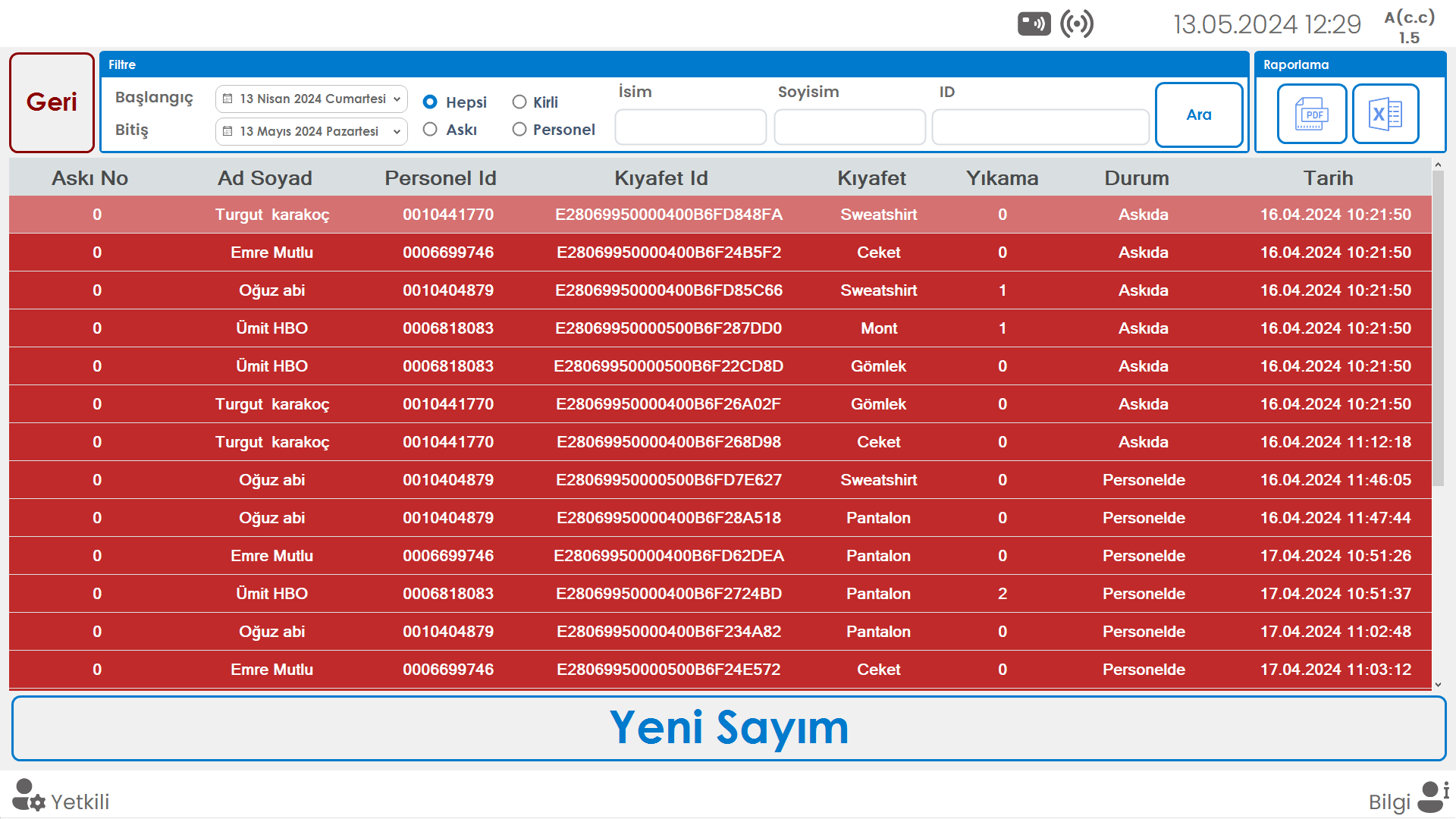
Task: Export report as PDF
Action: [1311, 115]
